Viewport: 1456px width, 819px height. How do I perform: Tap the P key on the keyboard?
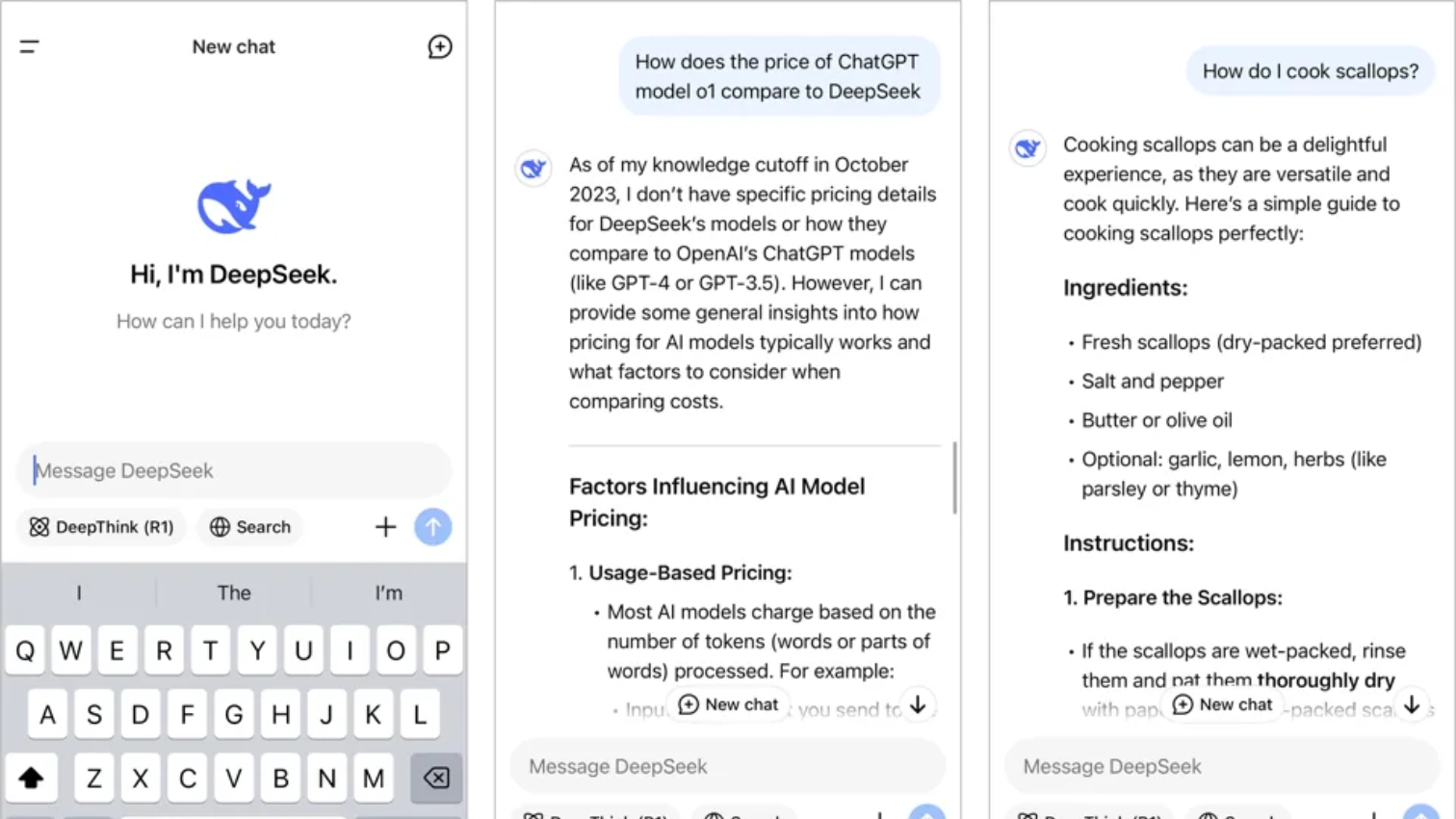(442, 650)
